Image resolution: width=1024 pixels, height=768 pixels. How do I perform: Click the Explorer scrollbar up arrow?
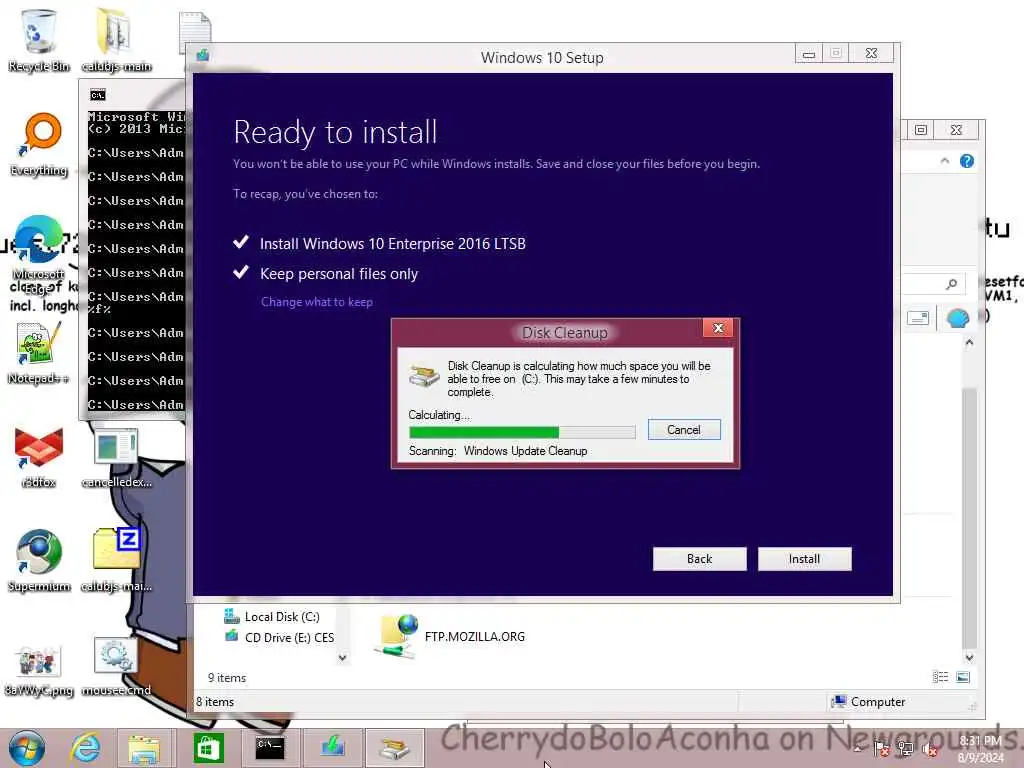pyautogui.click(x=969, y=343)
